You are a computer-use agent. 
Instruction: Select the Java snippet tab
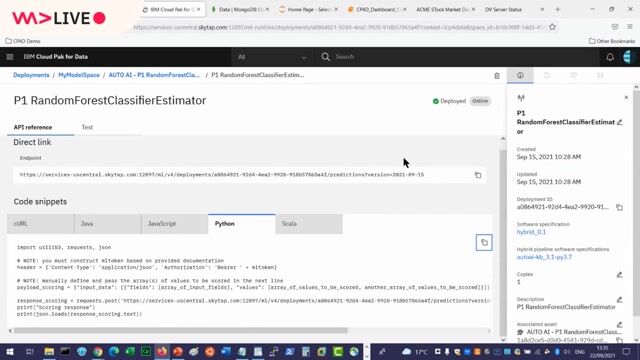[x=108, y=224]
